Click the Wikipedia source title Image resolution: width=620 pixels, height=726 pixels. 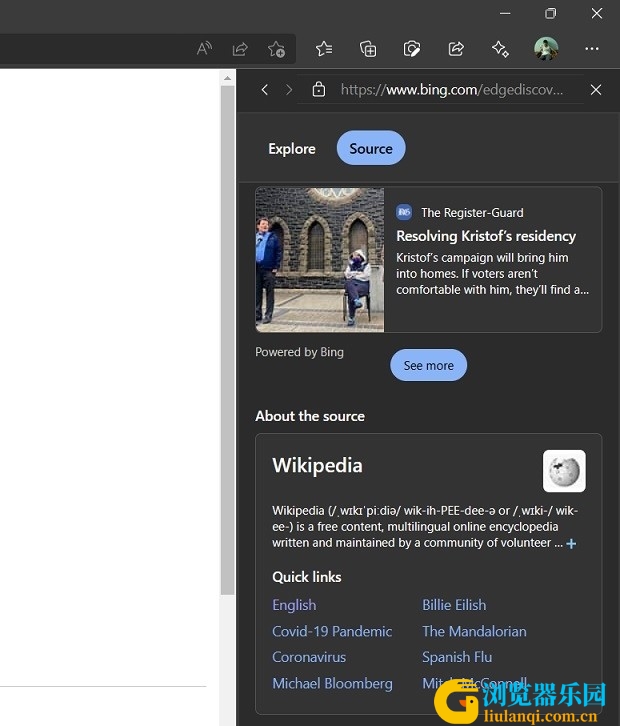pyautogui.click(x=317, y=465)
